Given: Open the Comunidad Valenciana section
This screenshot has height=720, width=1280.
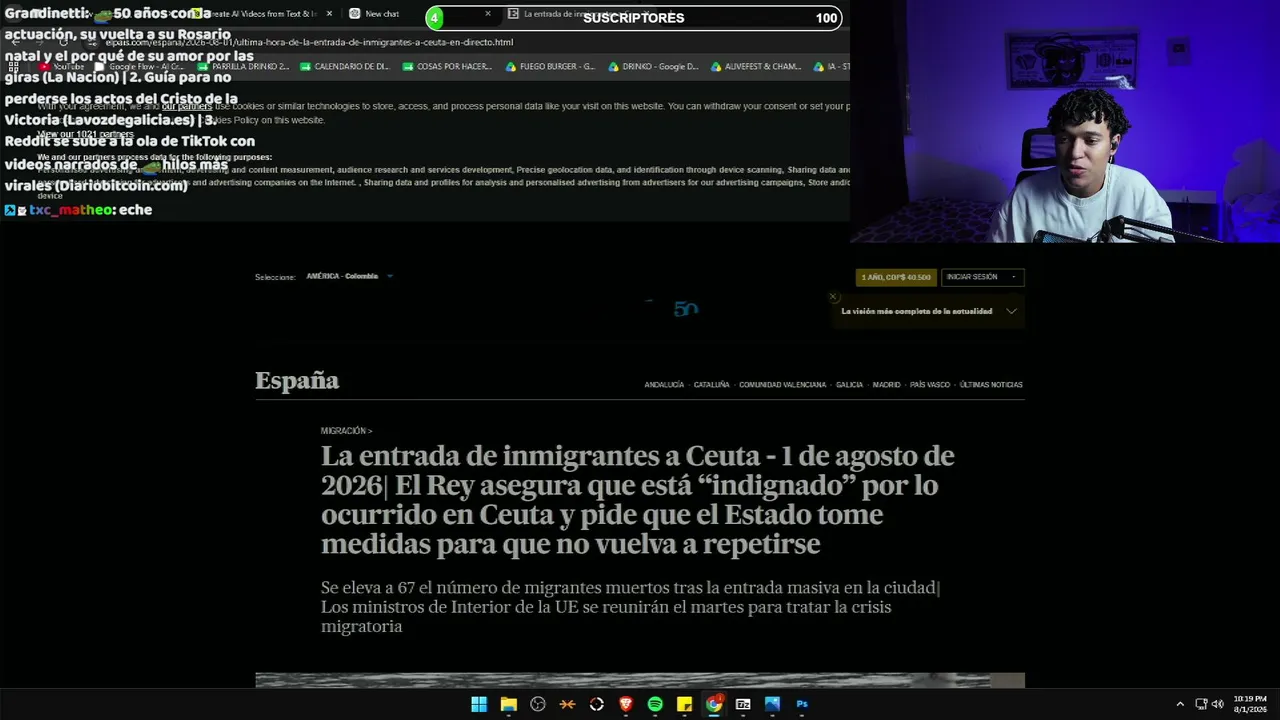Looking at the screenshot, I should point(782,385).
